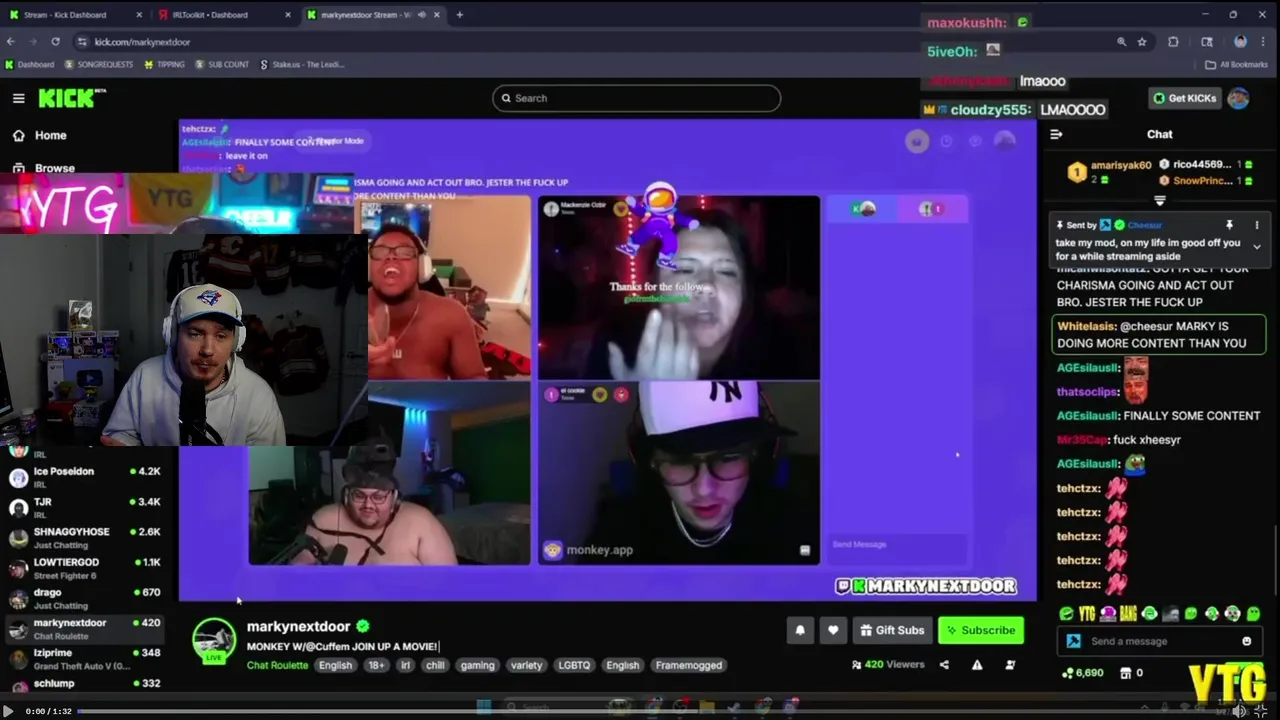Open a new browser tab
Image resolution: width=1280 pixels, height=720 pixels.
click(x=460, y=15)
